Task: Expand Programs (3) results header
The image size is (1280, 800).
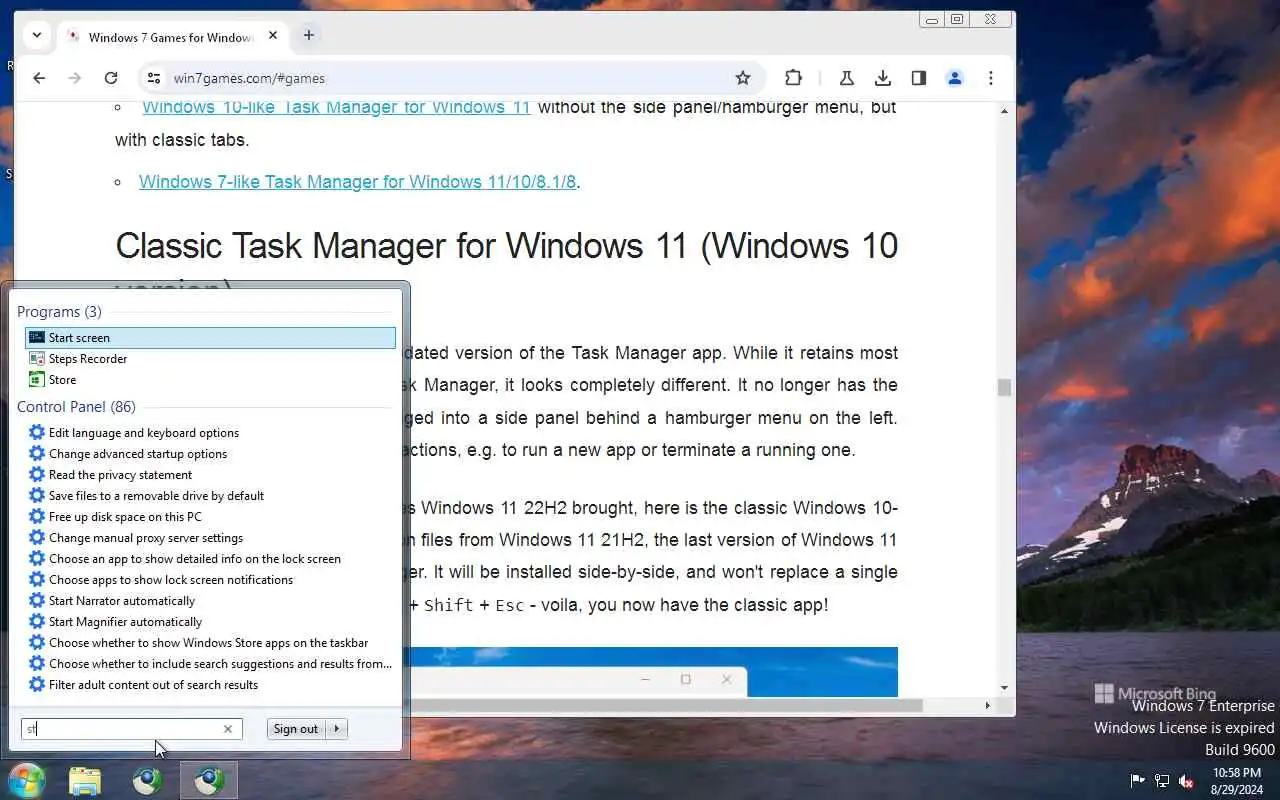Action: pyautogui.click(x=59, y=312)
